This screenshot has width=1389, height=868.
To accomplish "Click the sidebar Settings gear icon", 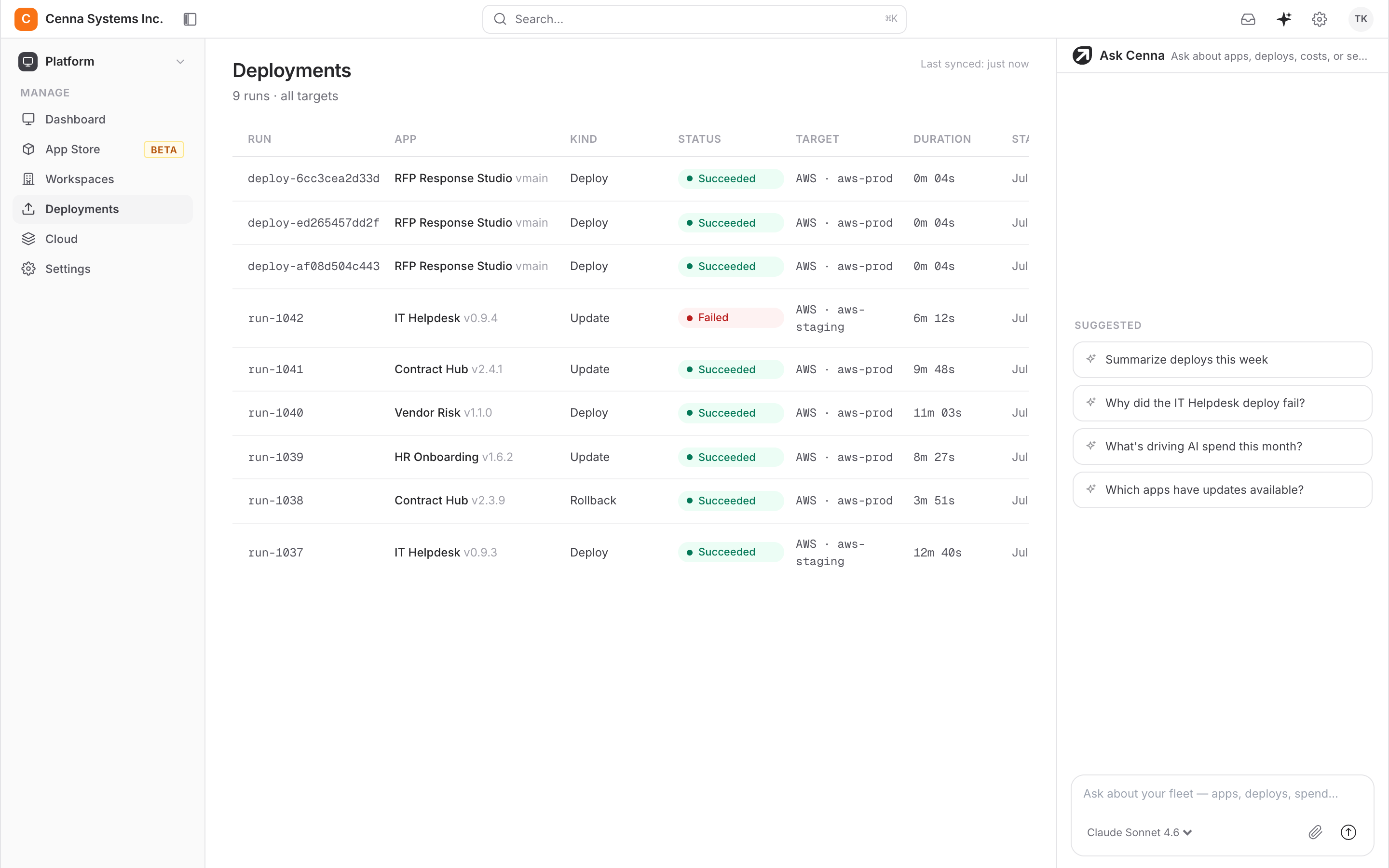I will 28,269.
